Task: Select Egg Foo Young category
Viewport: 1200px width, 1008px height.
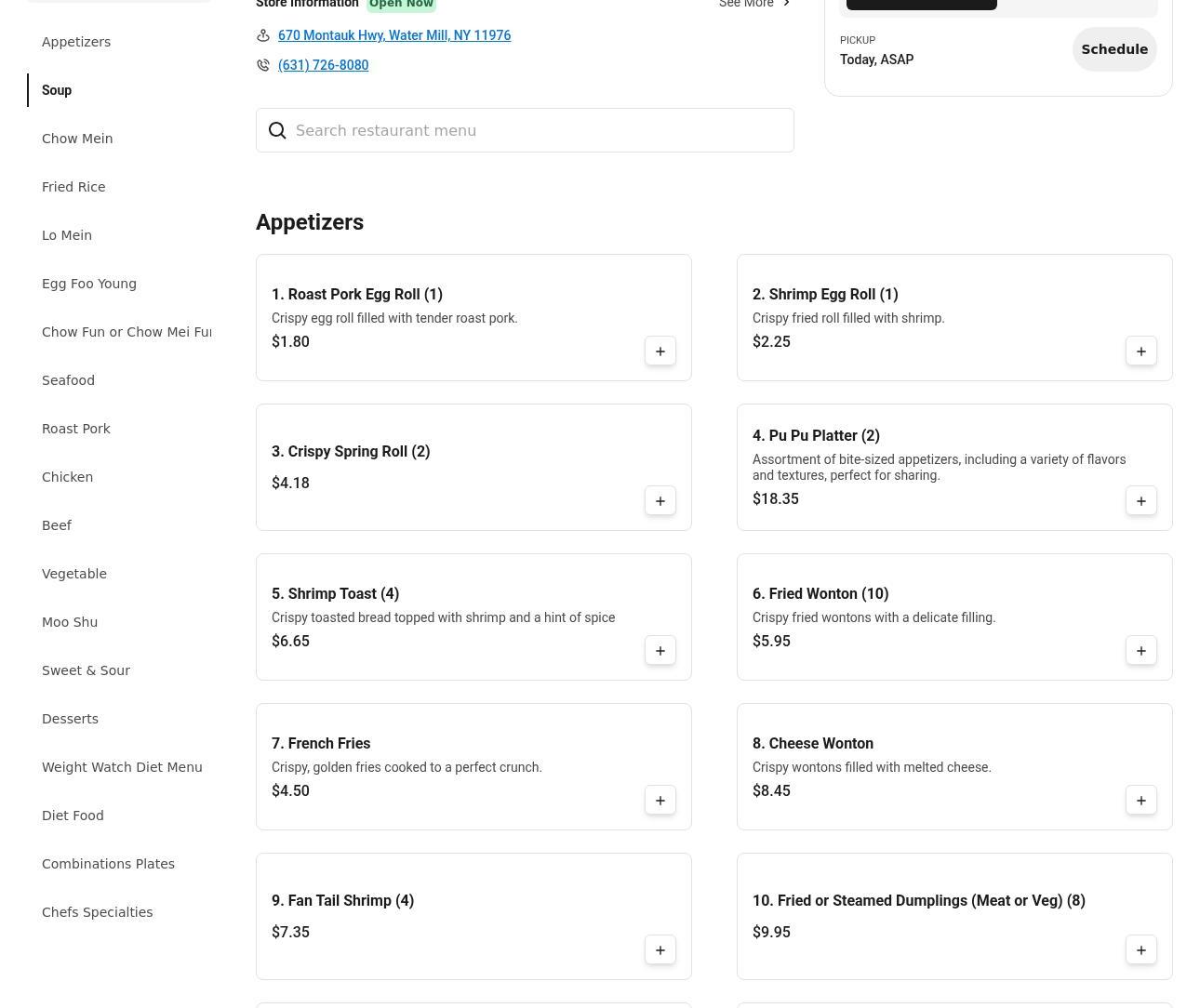Action: pos(89,284)
